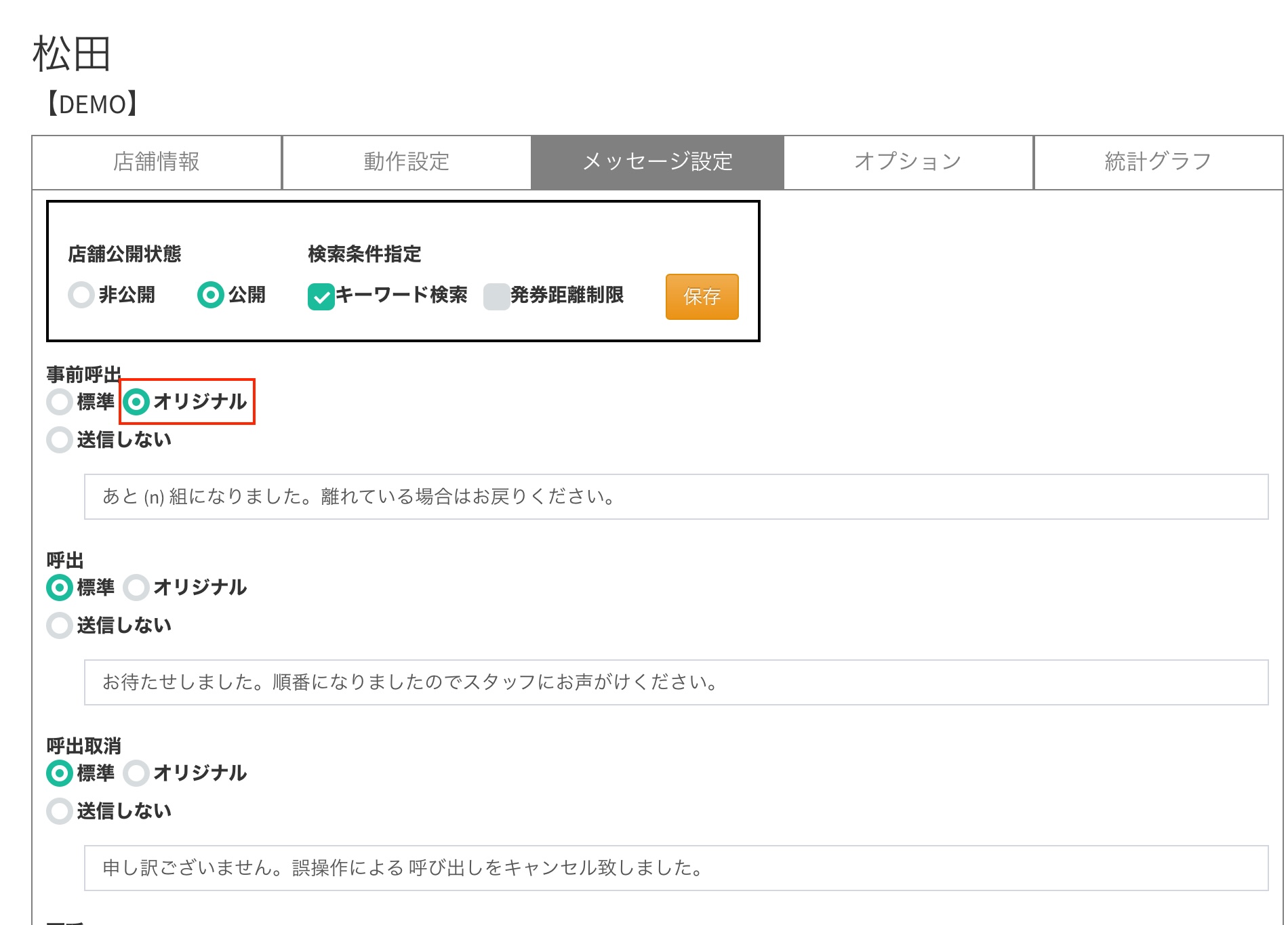Select オリジナル for 事前呼出
The image size is (1288, 925).
[136, 402]
